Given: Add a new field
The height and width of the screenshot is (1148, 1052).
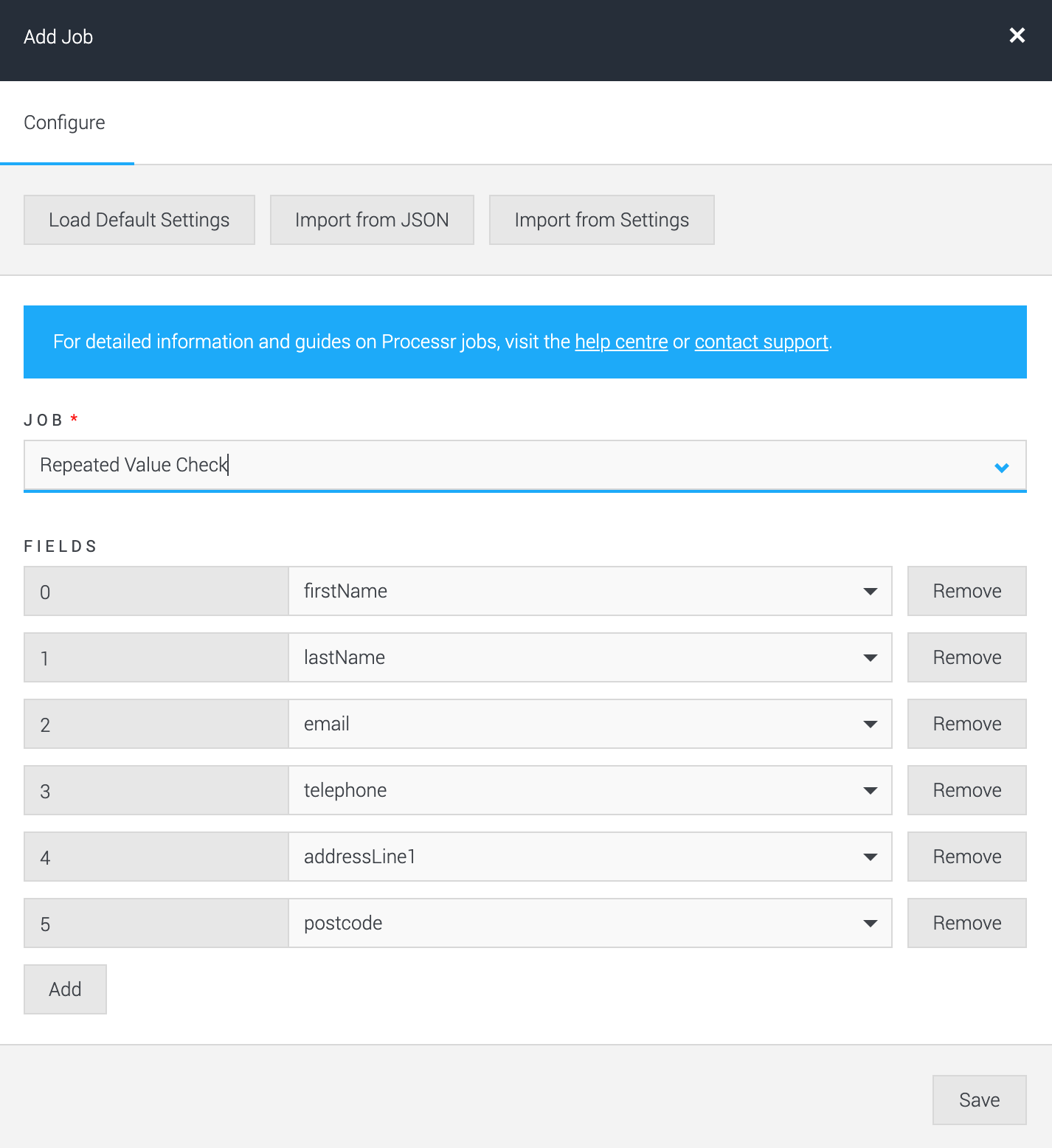Looking at the screenshot, I should point(65,989).
